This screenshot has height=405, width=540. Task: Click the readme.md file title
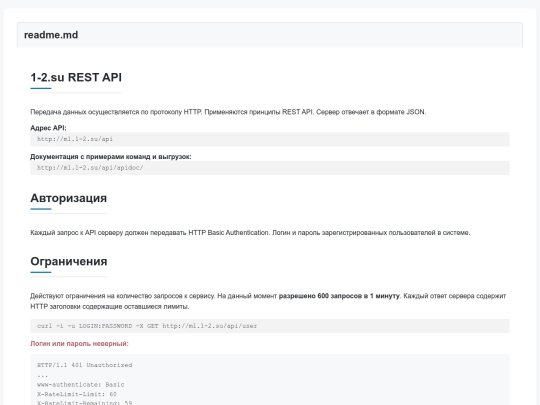51,35
